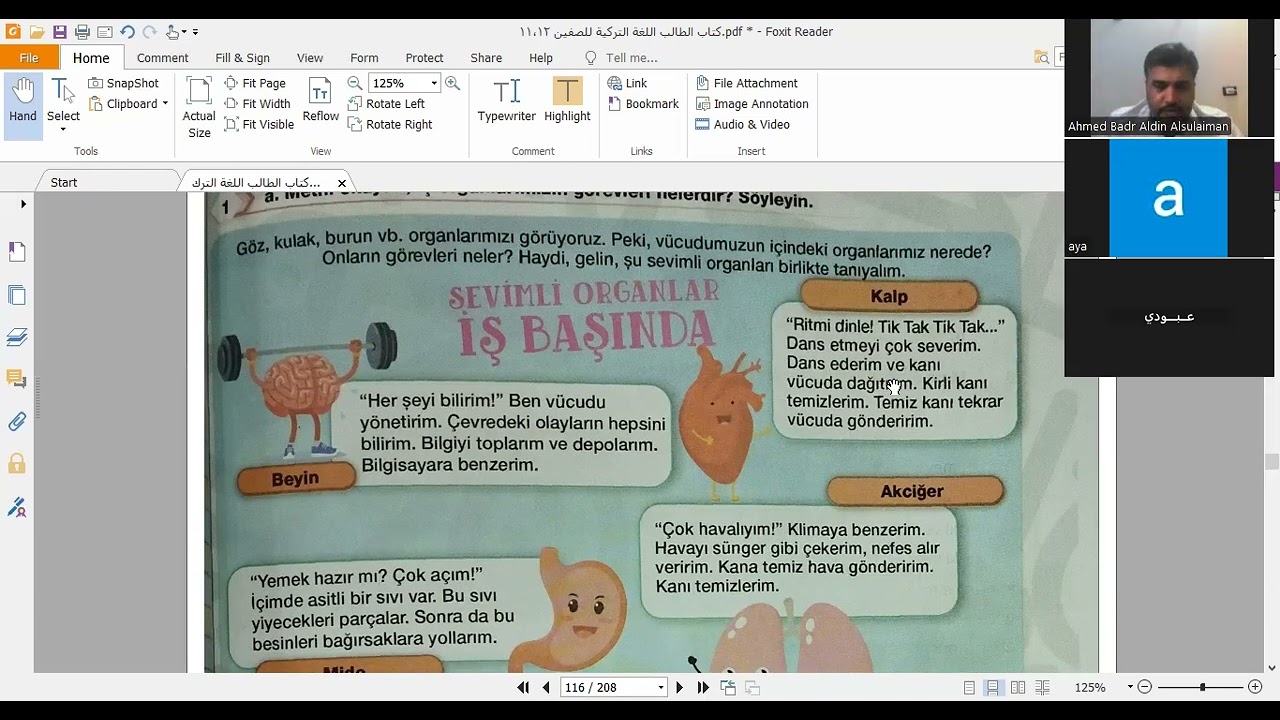Screen dimensions: 1280x720
Task: Open the Layers side panel
Action: (17, 337)
